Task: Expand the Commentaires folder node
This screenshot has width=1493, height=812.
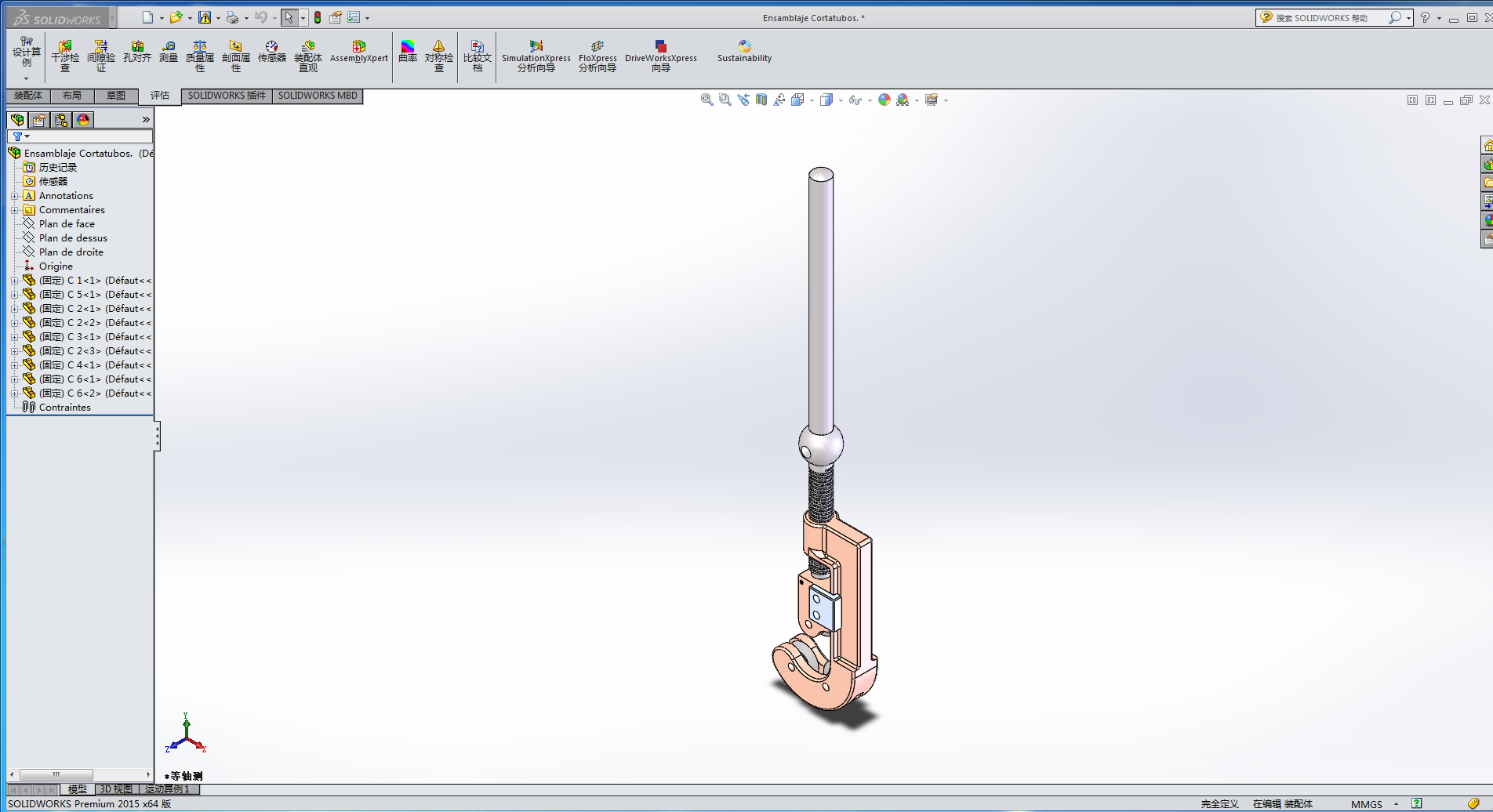Action: tap(14, 210)
